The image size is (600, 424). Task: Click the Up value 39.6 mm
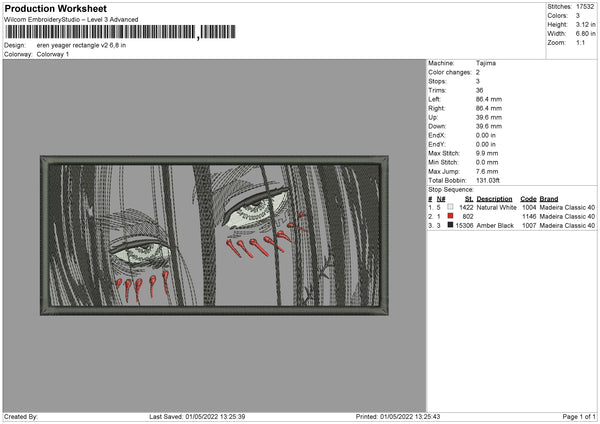coord(489,117)
